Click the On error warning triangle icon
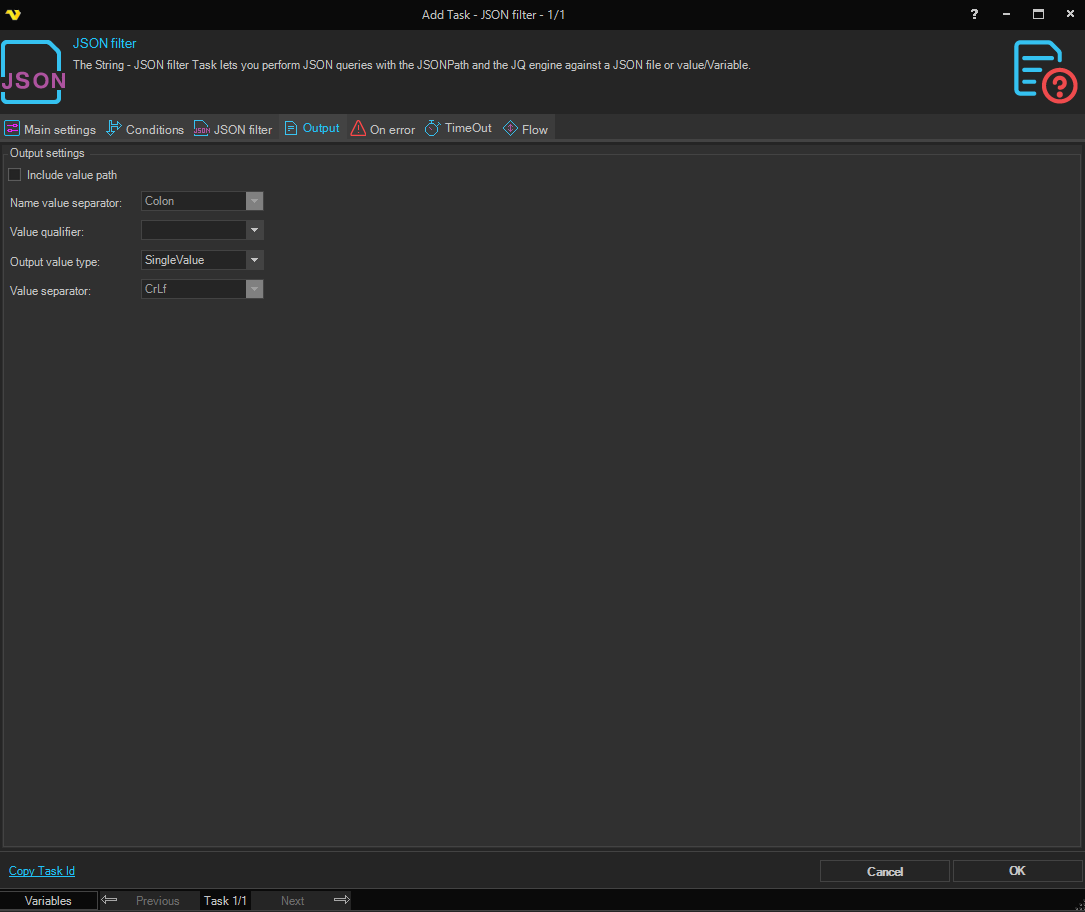 358,129
